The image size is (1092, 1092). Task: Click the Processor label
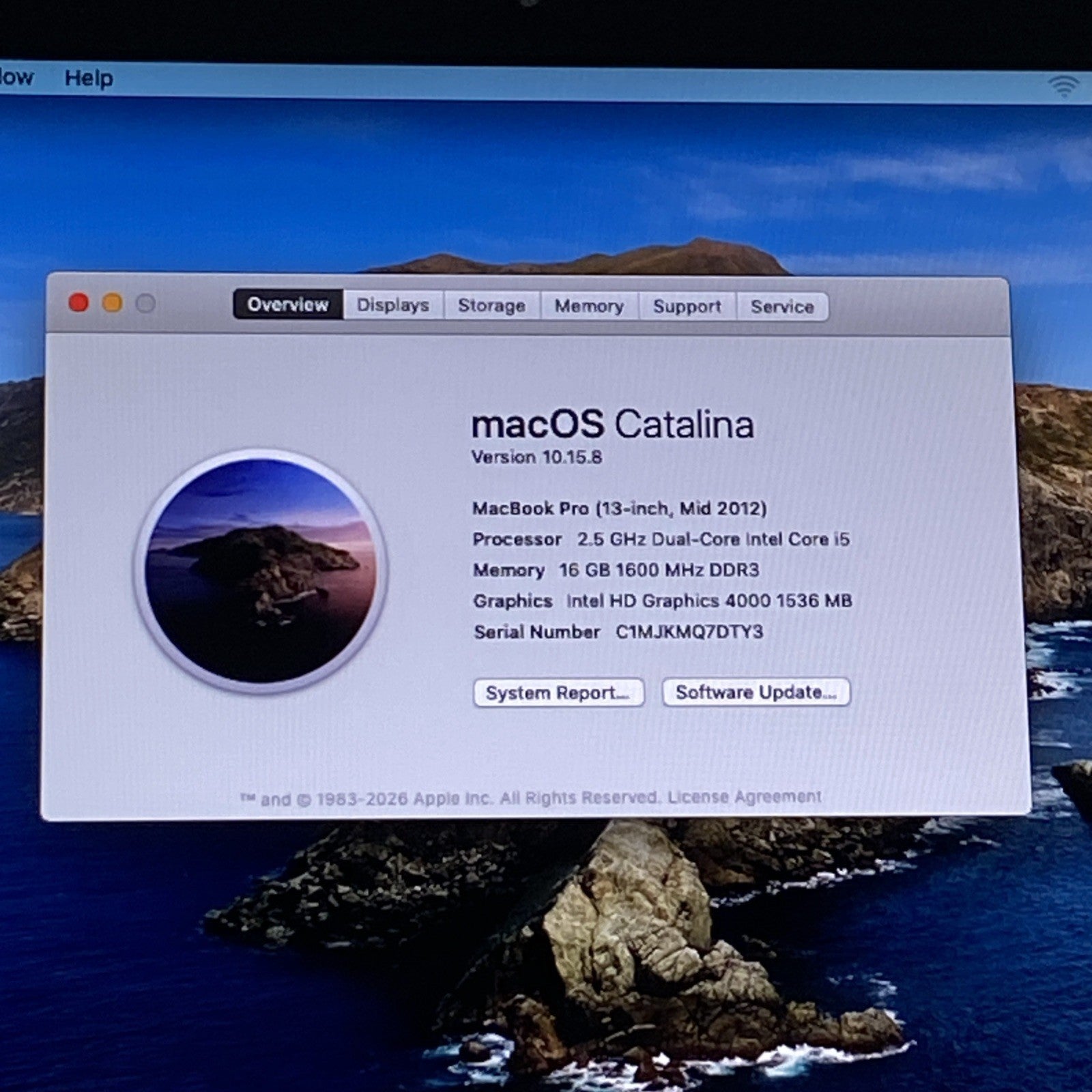(517, 539)
